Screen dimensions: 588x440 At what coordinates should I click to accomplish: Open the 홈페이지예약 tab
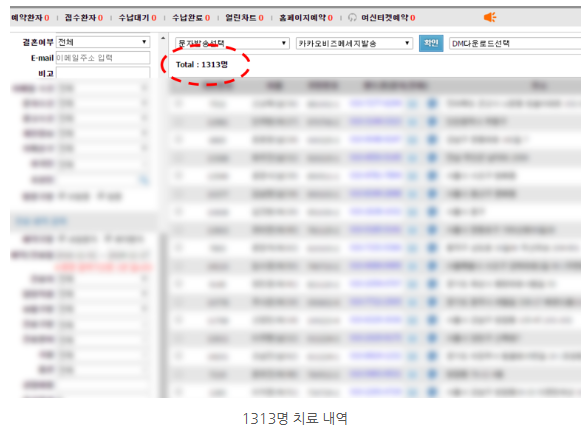tap(306, 18)
